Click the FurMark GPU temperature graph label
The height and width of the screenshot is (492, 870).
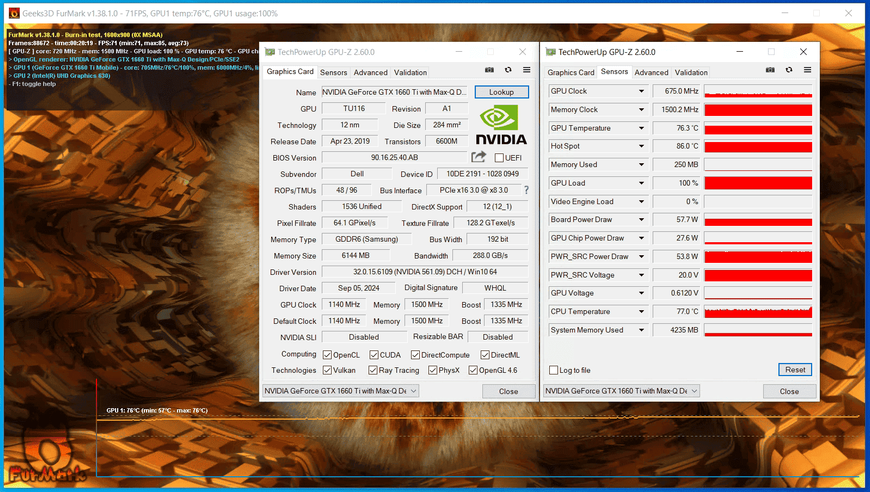157,410
